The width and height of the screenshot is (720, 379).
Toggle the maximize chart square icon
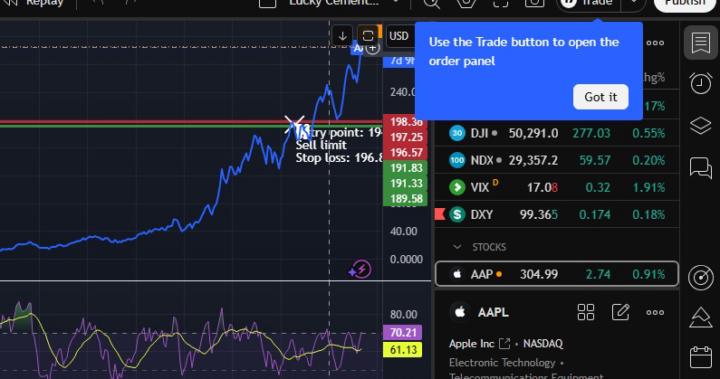pos(367,36)
